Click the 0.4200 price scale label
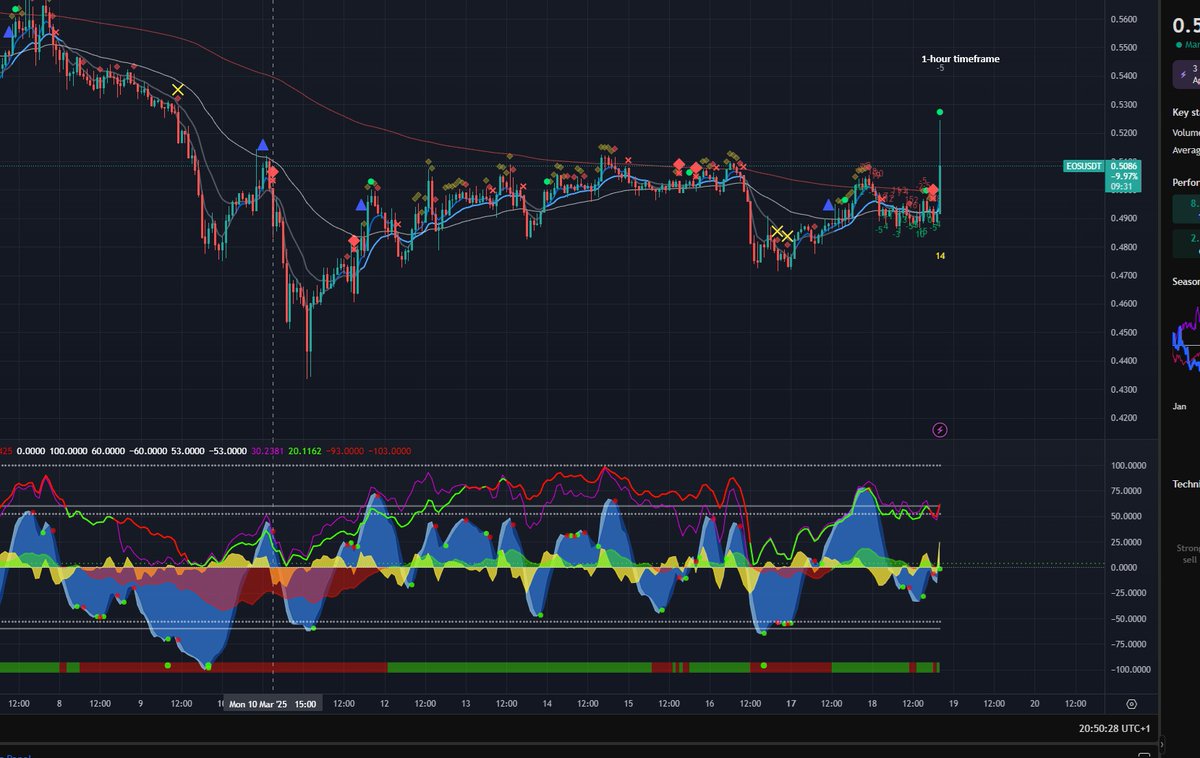The image size is (1200, 758). 1125,419
